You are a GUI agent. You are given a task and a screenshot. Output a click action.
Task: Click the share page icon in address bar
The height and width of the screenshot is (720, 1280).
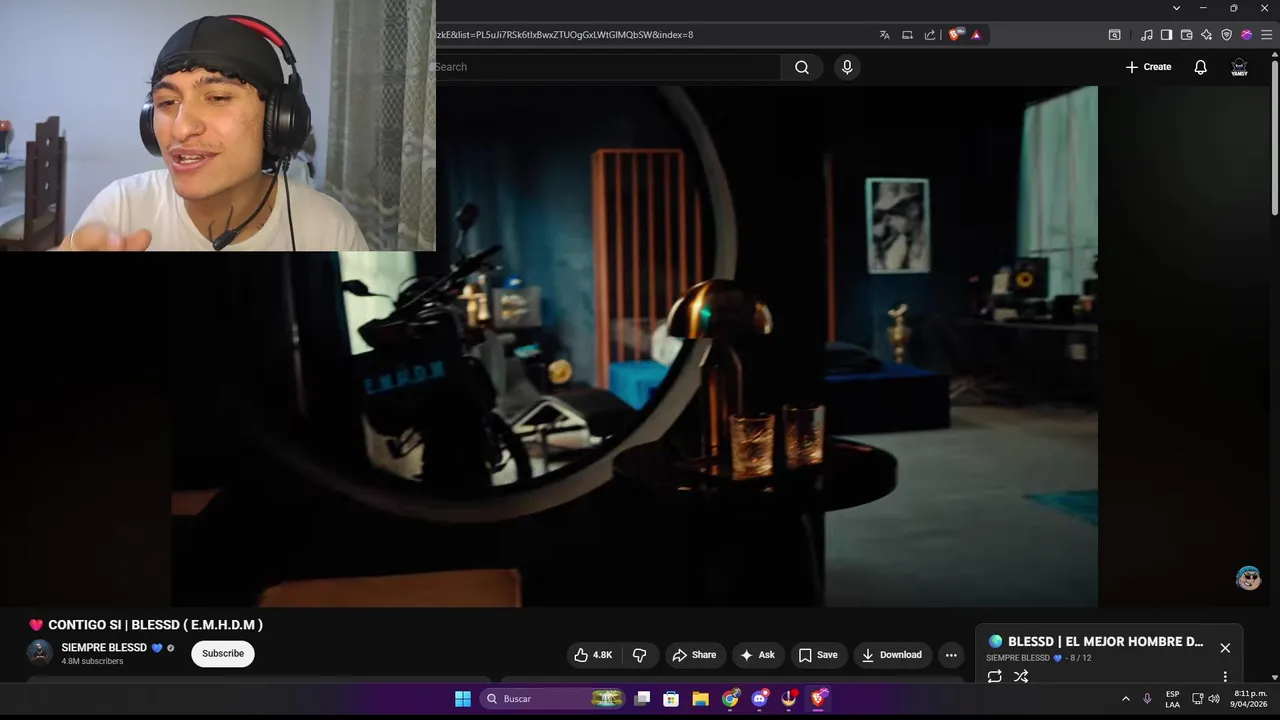tap(930, 34)
